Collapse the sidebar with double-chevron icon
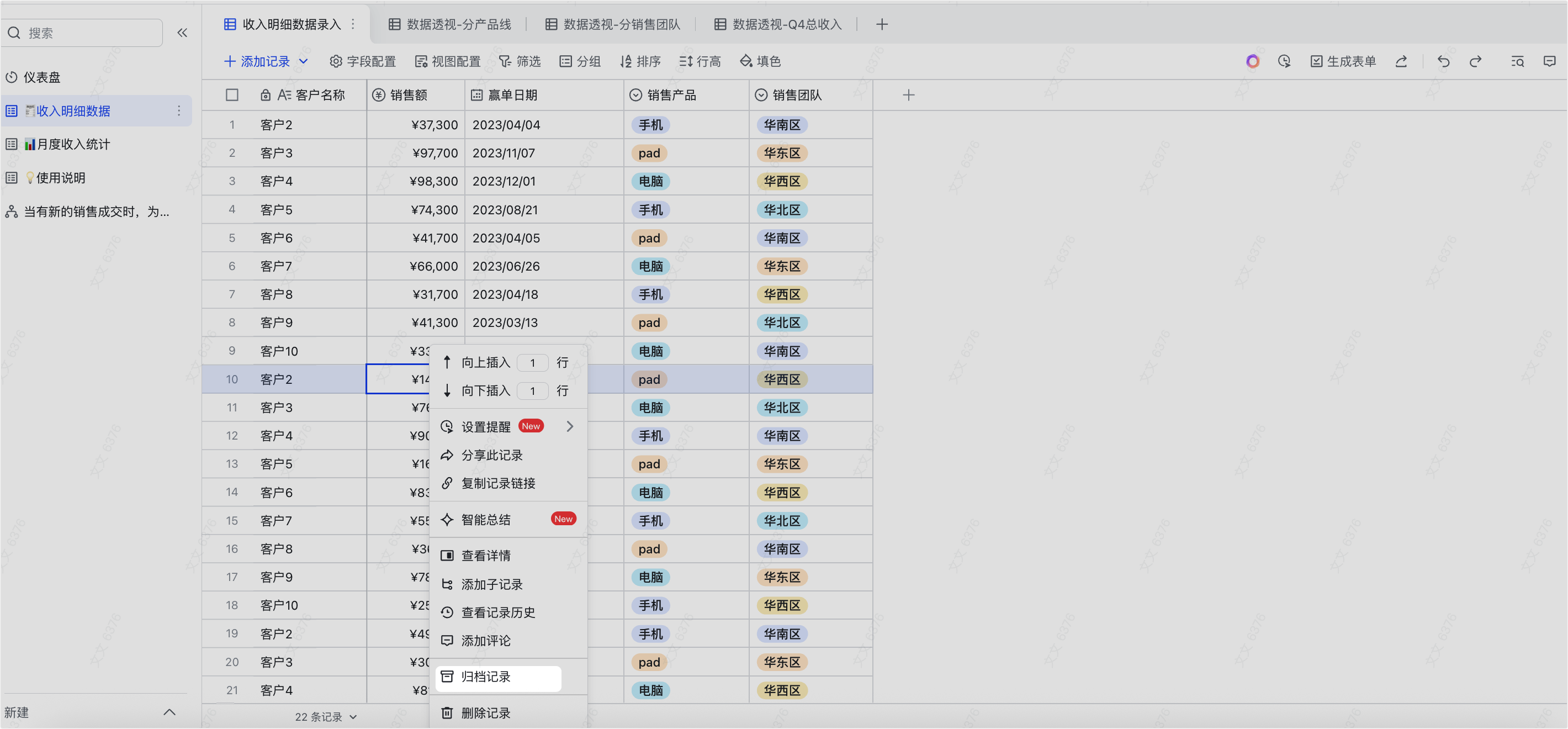1568x729 pixels. pyautogui.click(x=182, y=33)
